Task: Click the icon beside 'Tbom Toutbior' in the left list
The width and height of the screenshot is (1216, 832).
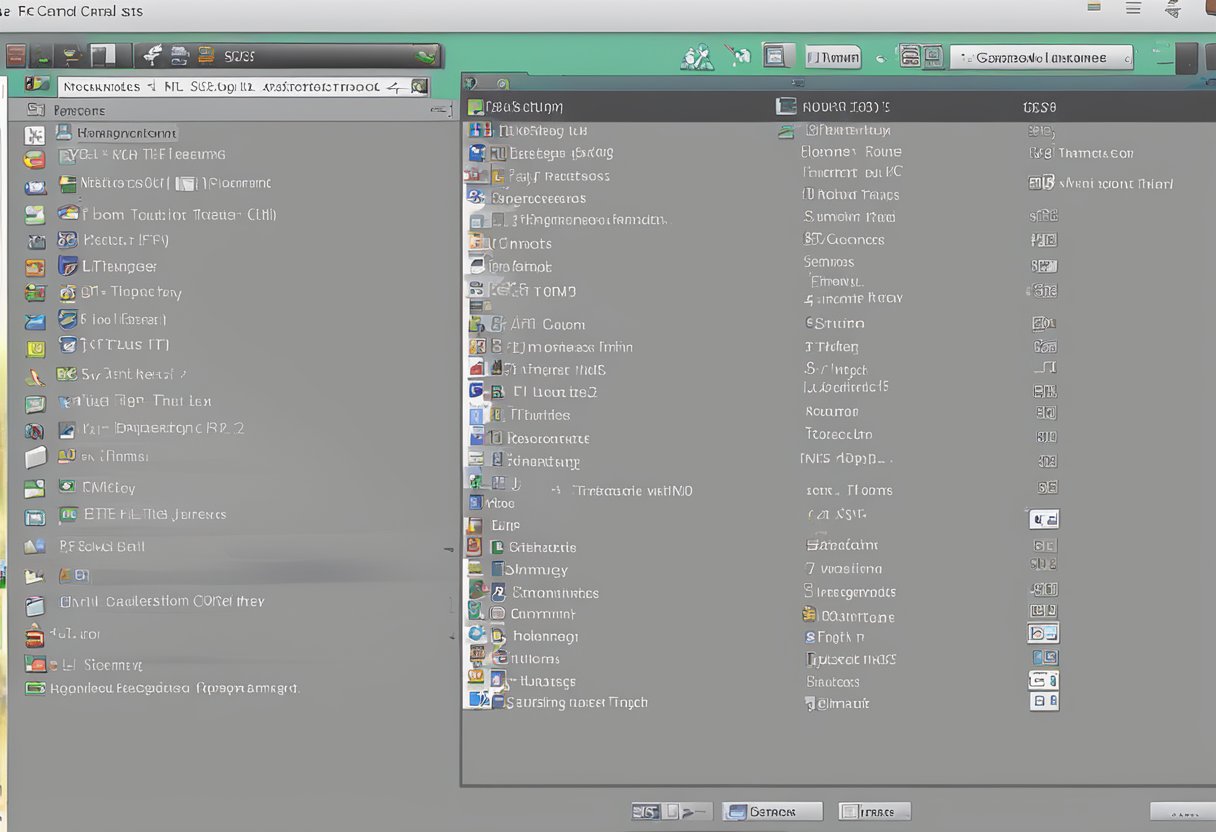Action: [68, 213]
